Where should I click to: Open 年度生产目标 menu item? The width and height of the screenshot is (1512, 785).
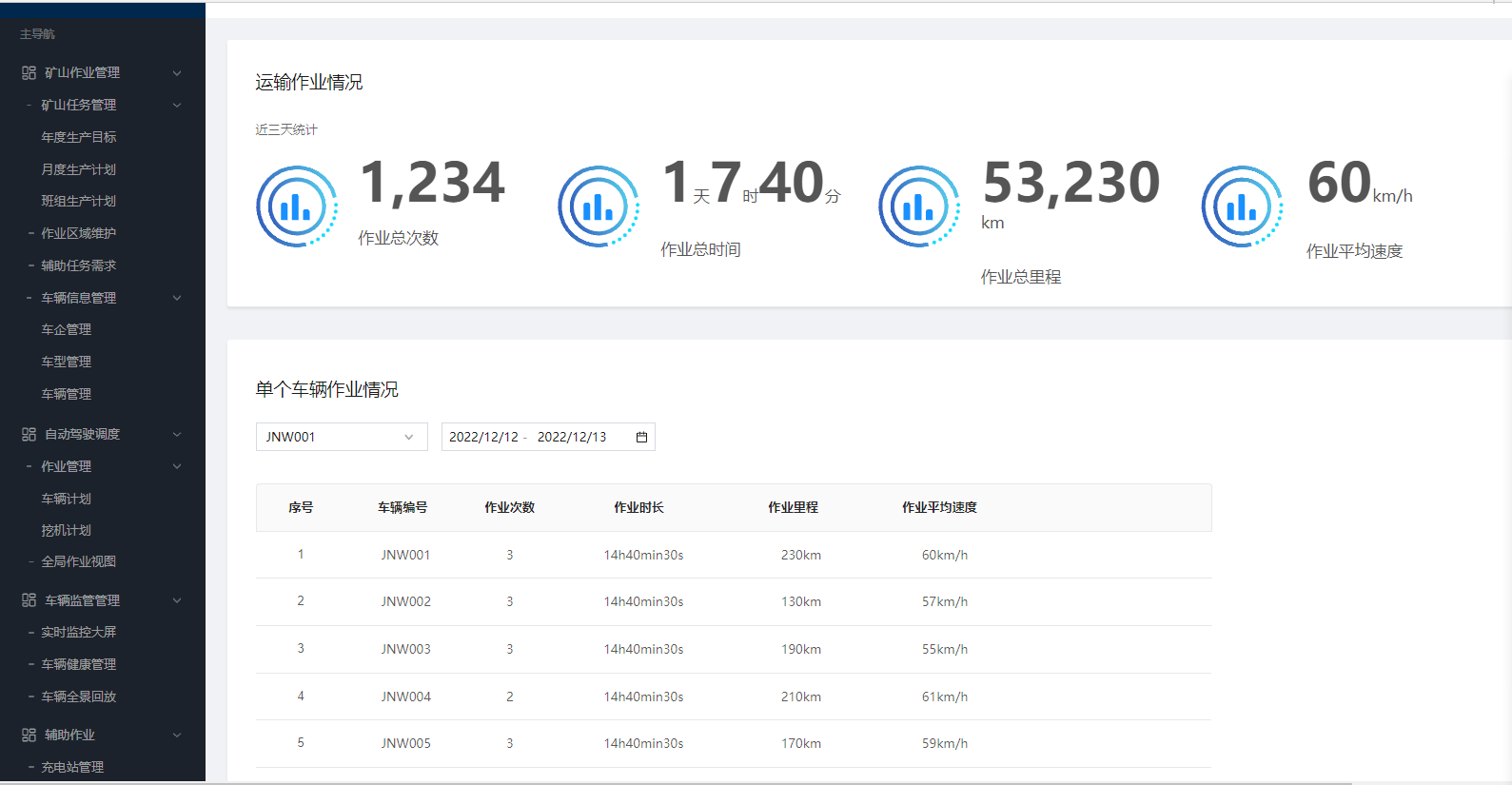[79, 137]
